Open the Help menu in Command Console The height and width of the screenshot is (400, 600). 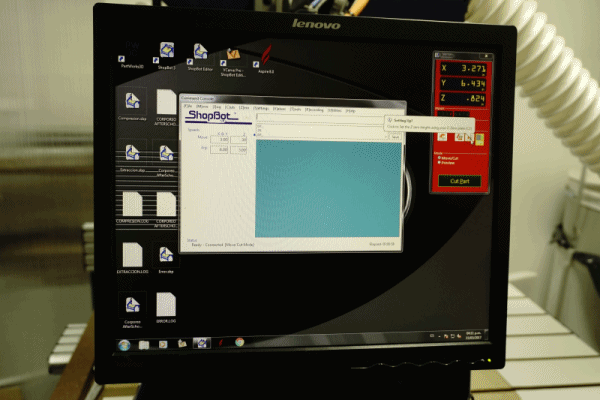click(x=350, y=111)
